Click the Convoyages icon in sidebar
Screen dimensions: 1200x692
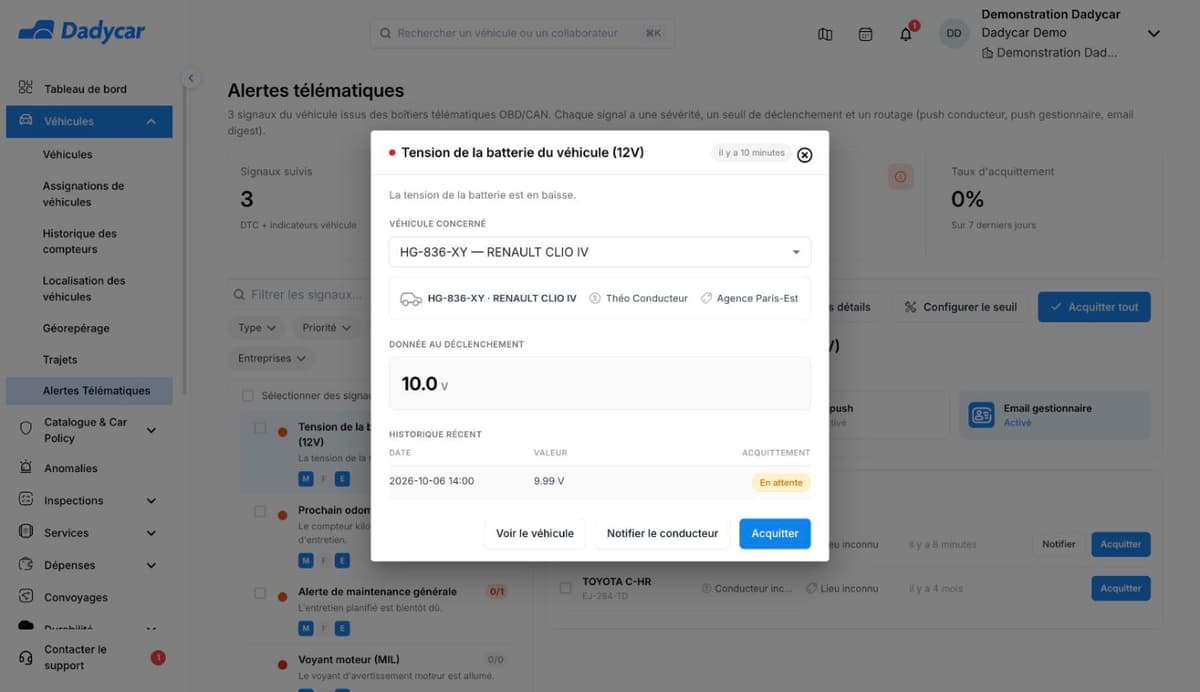click(26, 597)
